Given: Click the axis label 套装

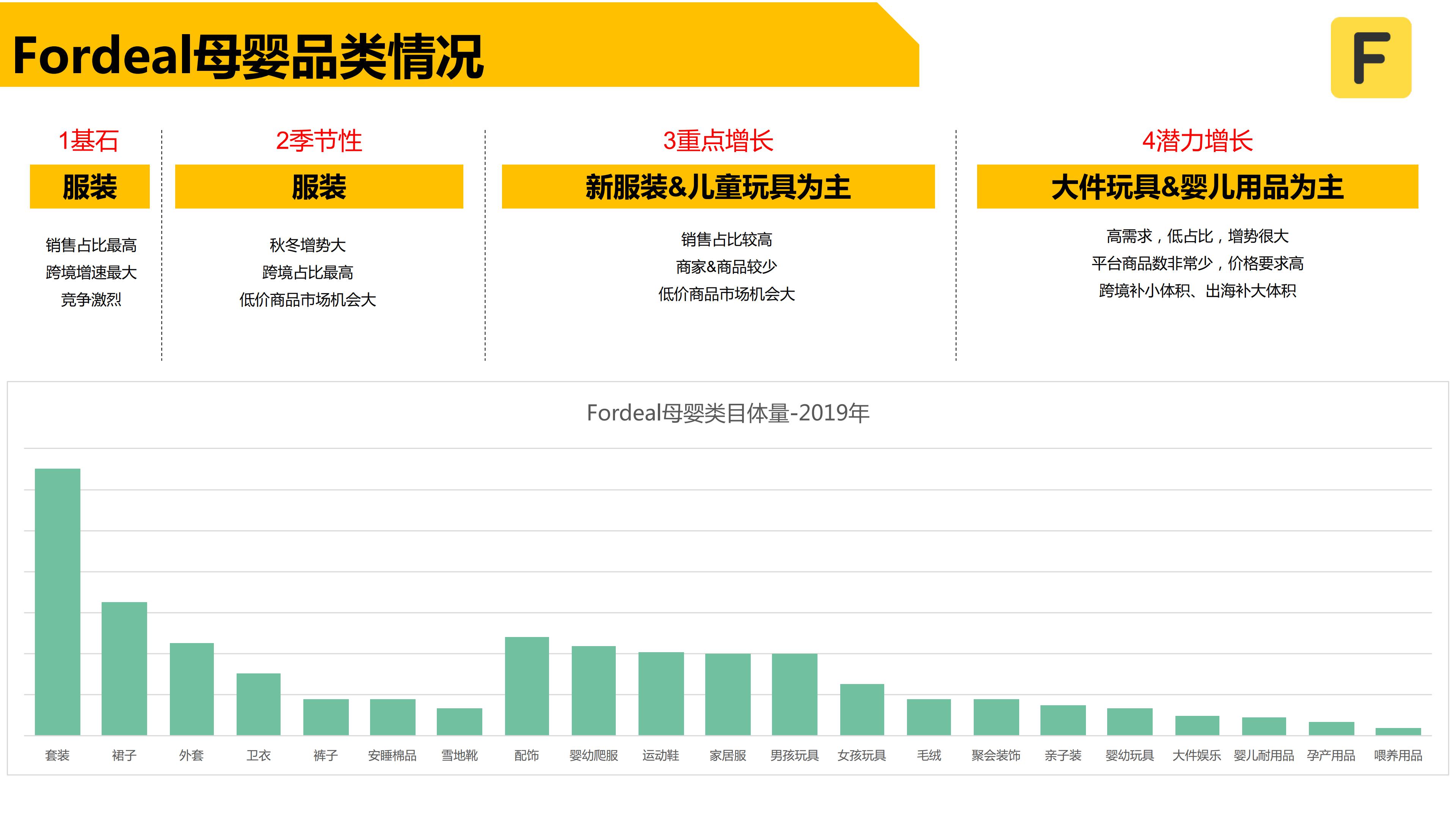Looking at the screenshot, I should 58,755.
